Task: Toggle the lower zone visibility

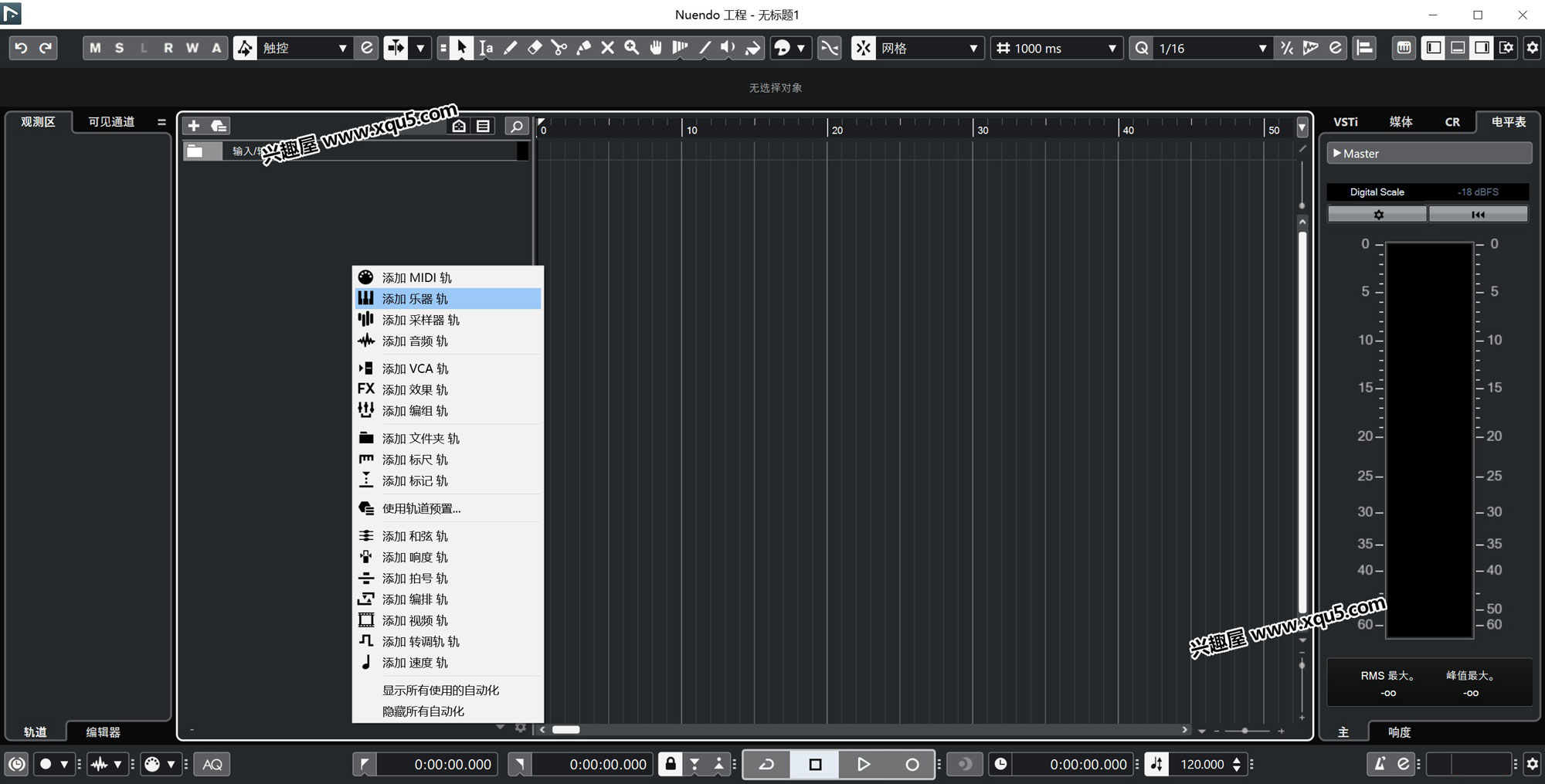Action: point(1458,48)
